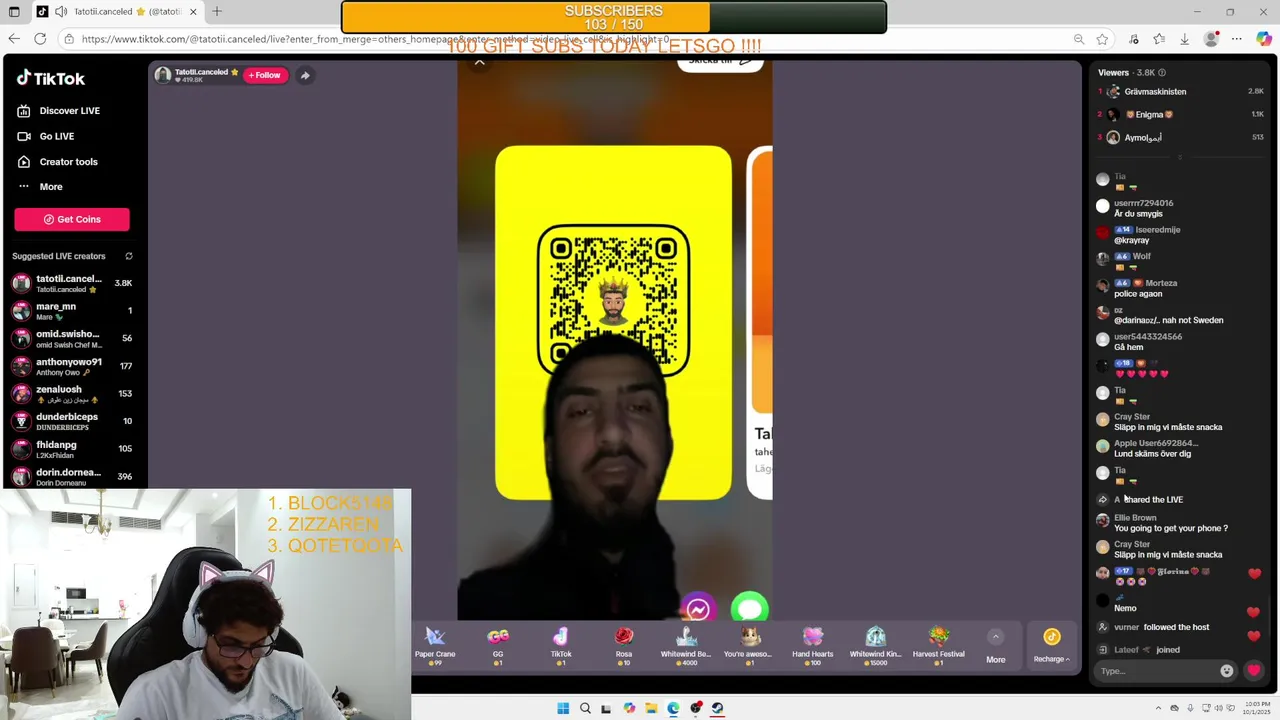Screen dimensions: 1280x720
Task: Open dorin.dornea... suggested creator
Action: pos(72,477)
